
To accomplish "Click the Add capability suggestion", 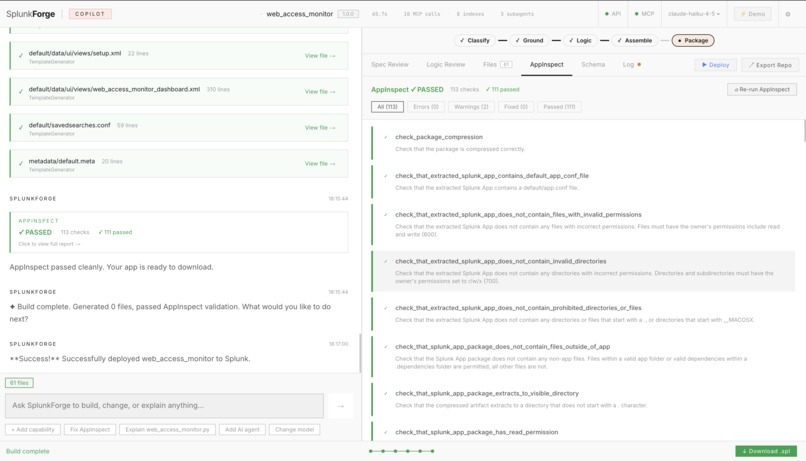I will point(33,430).
